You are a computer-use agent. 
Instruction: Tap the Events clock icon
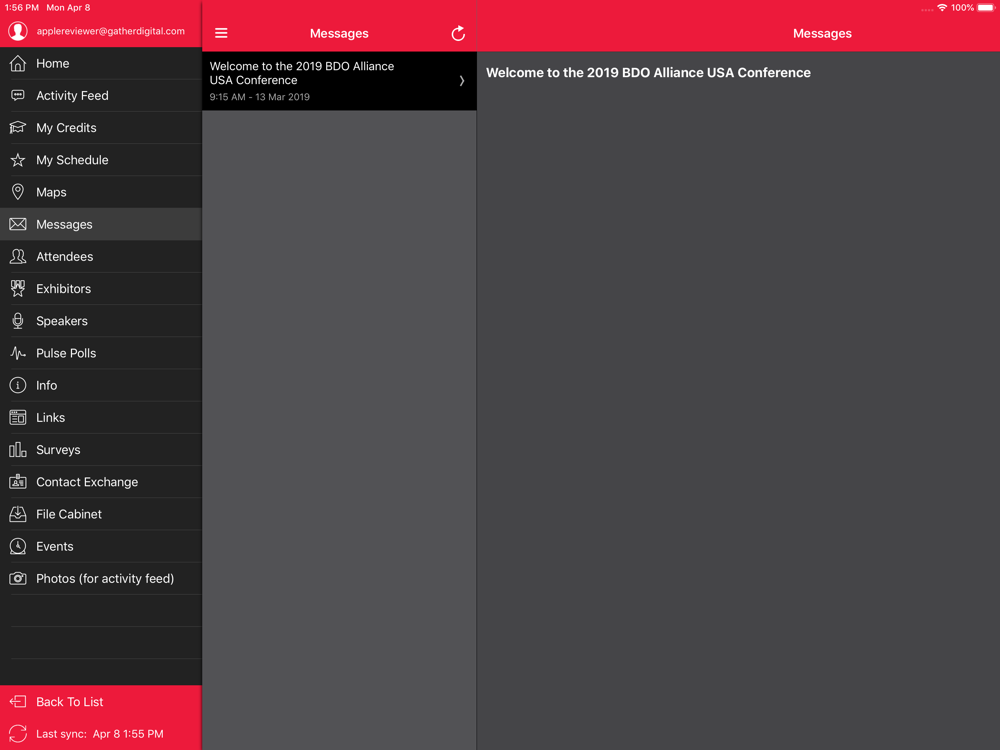pos(18,546)
